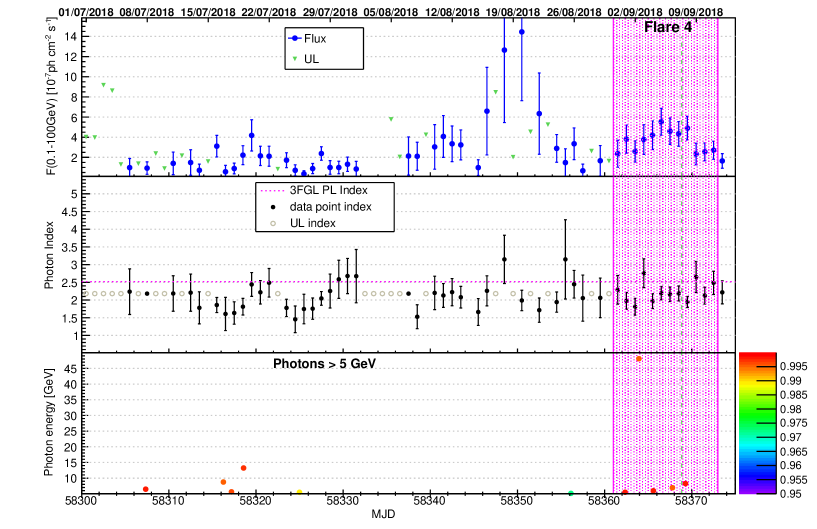Click date label 02/09/2018
Screen dimensions: 817x529
pos(635,12)
